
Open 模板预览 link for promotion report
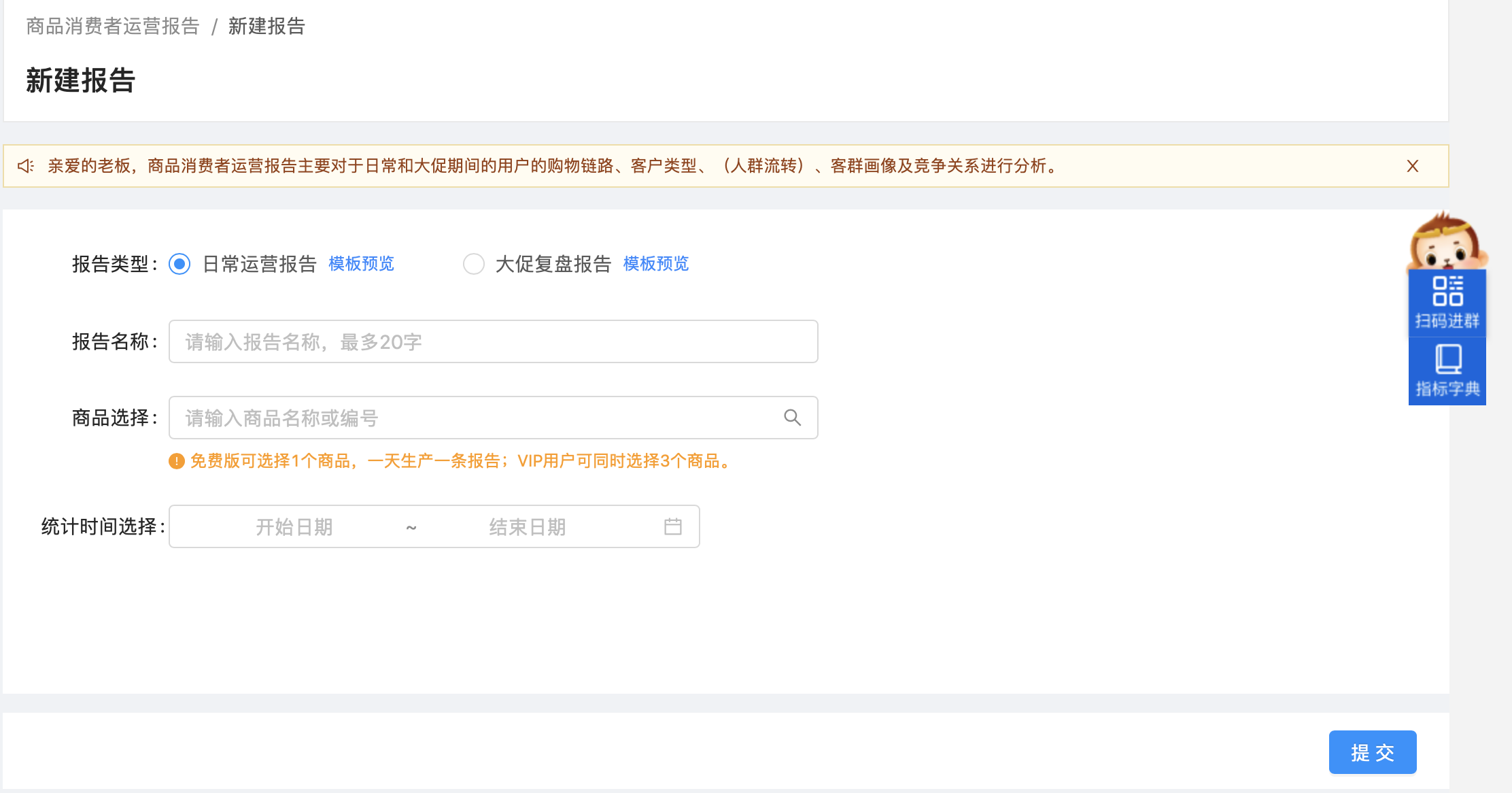point(655,264)
